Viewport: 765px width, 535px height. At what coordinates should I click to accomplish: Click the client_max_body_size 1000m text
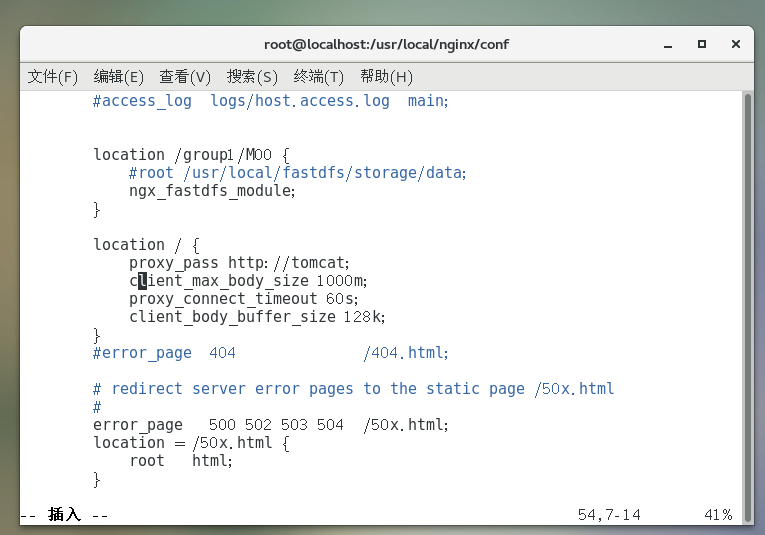(248, 281)
